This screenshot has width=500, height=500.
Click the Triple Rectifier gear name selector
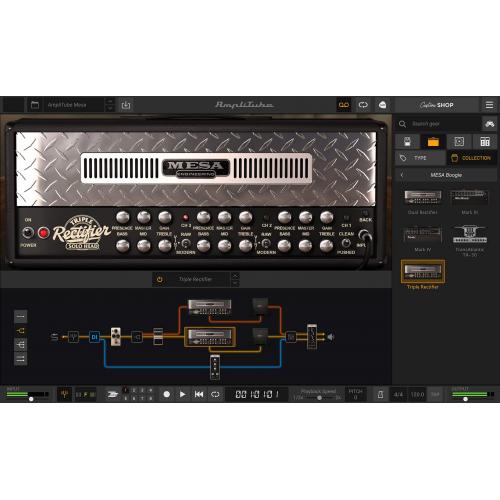[195, 279]
